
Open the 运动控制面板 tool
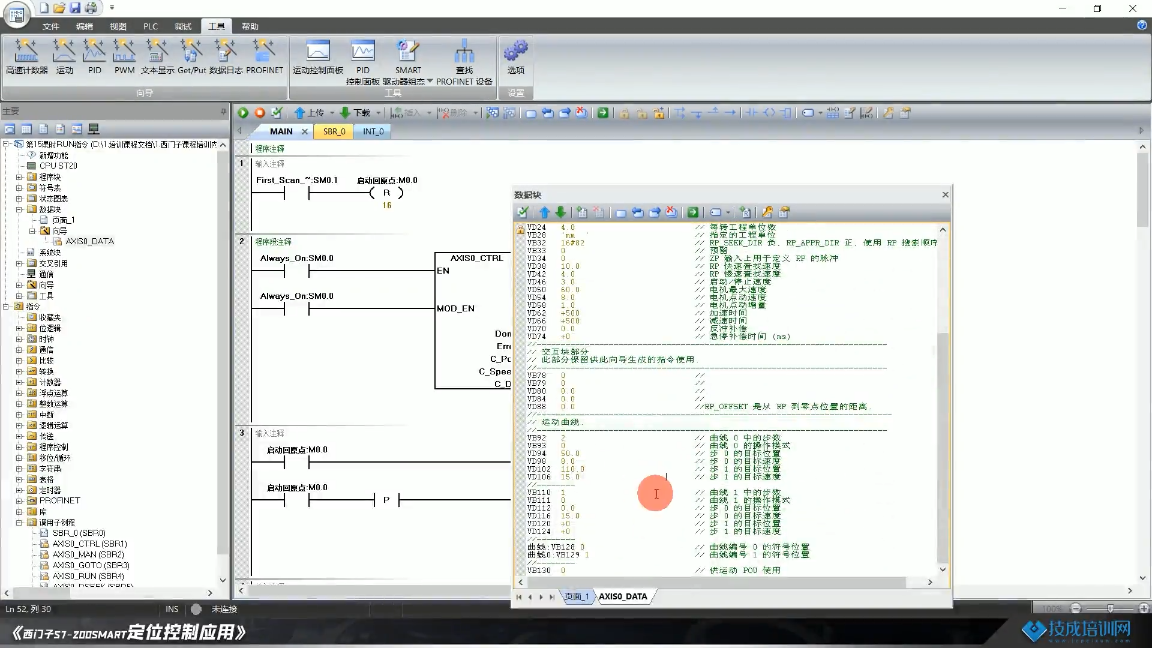(x=318, y=57)
